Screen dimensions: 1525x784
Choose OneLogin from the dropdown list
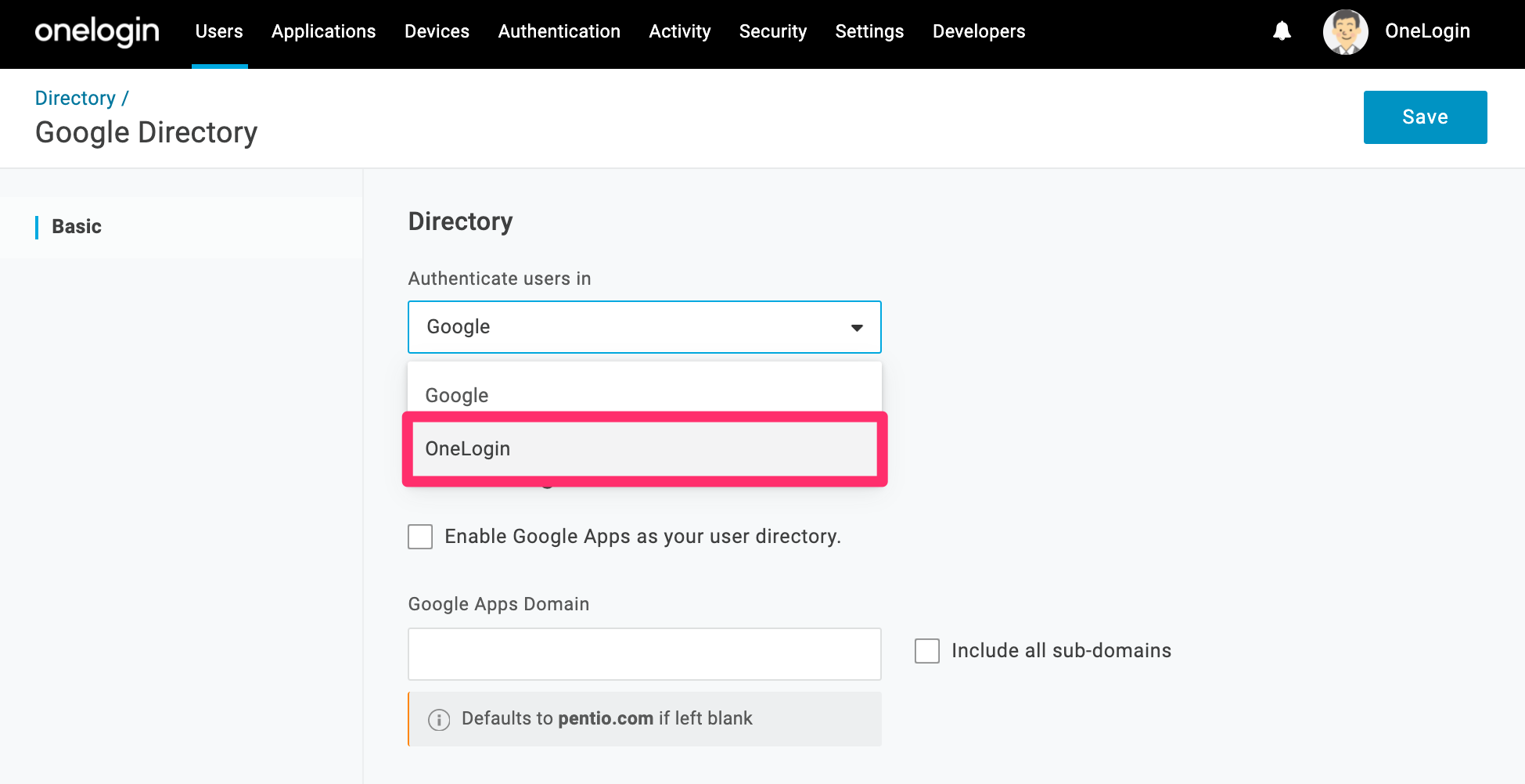click(645, 449)
